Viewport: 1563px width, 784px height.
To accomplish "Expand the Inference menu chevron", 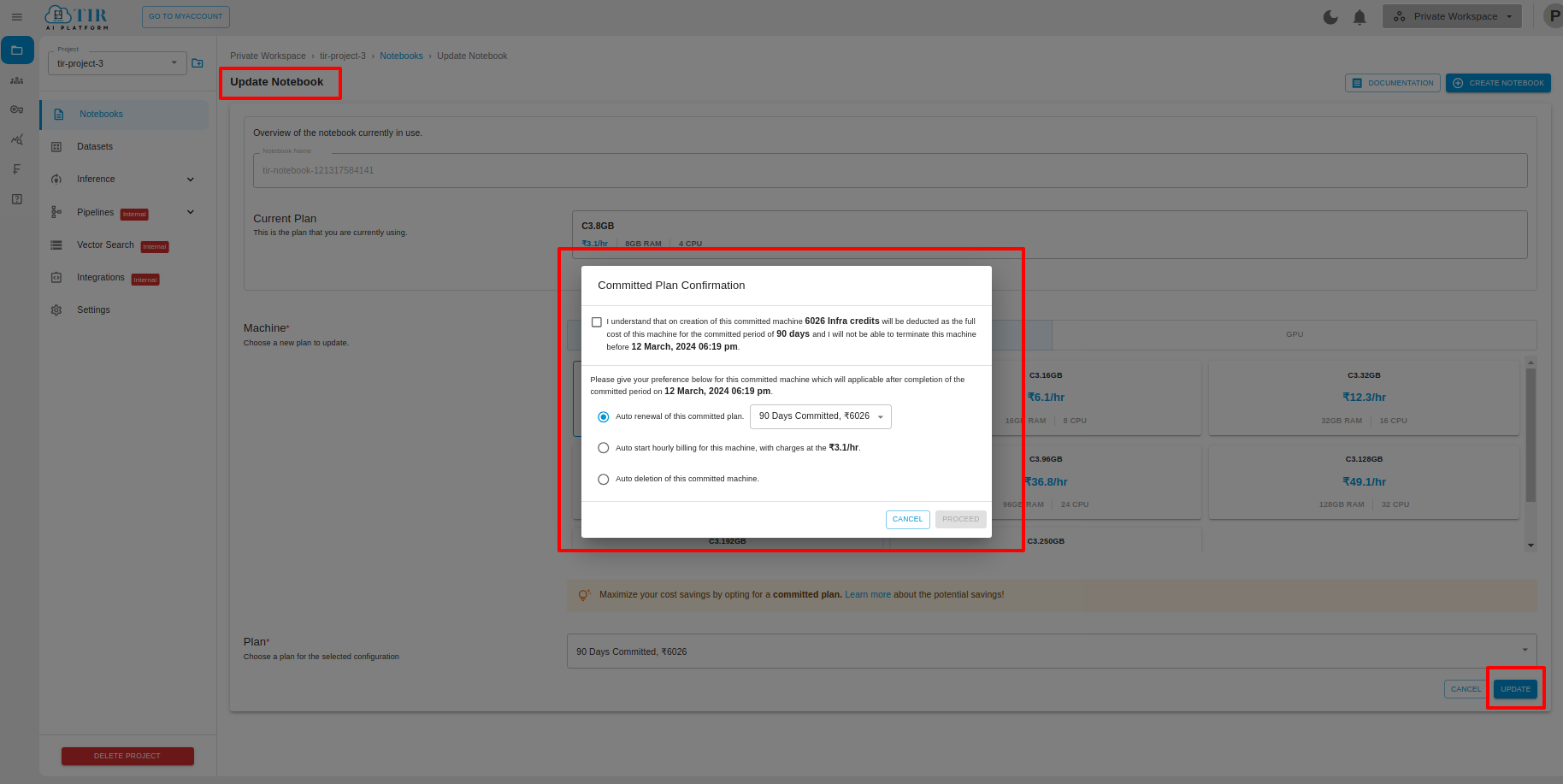I will point(191,180).
